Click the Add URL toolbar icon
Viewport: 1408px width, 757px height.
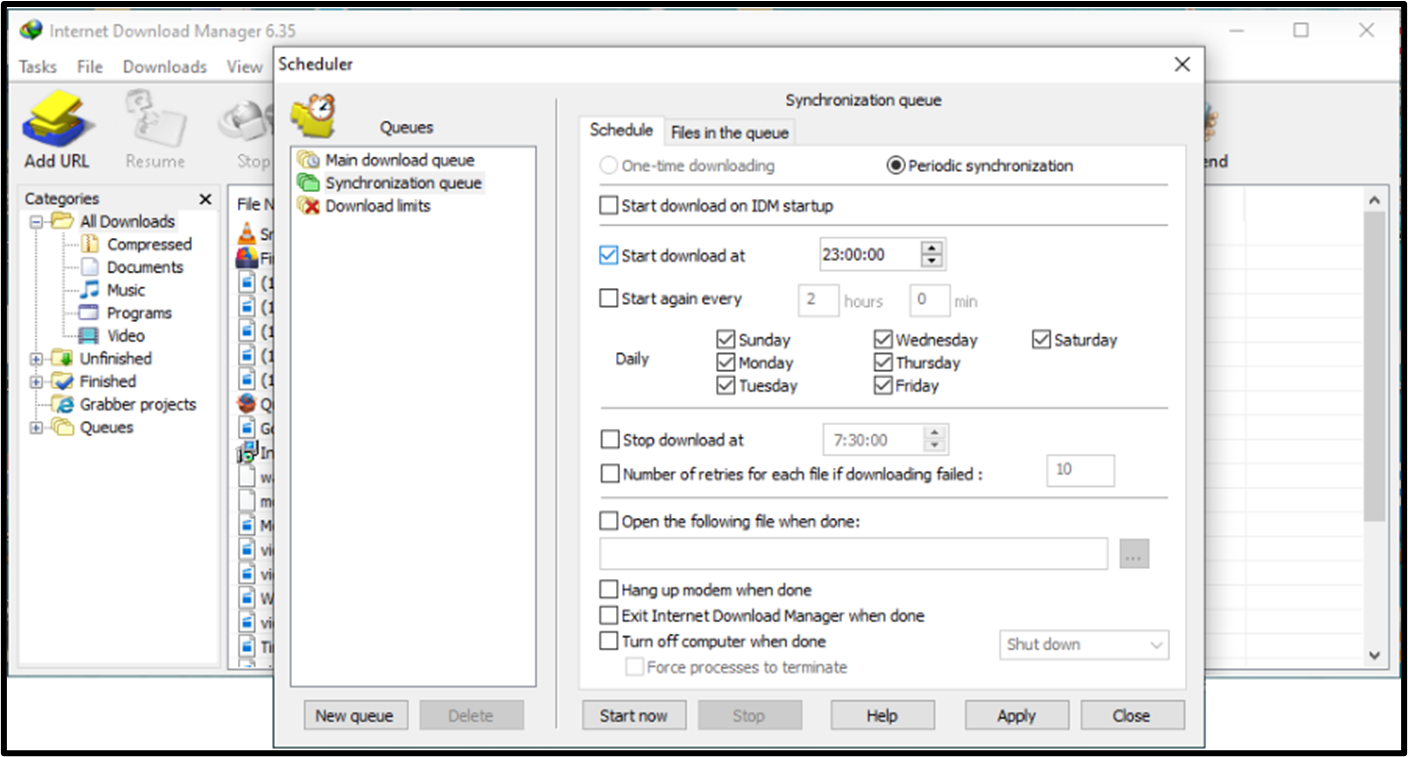[57, 117]
